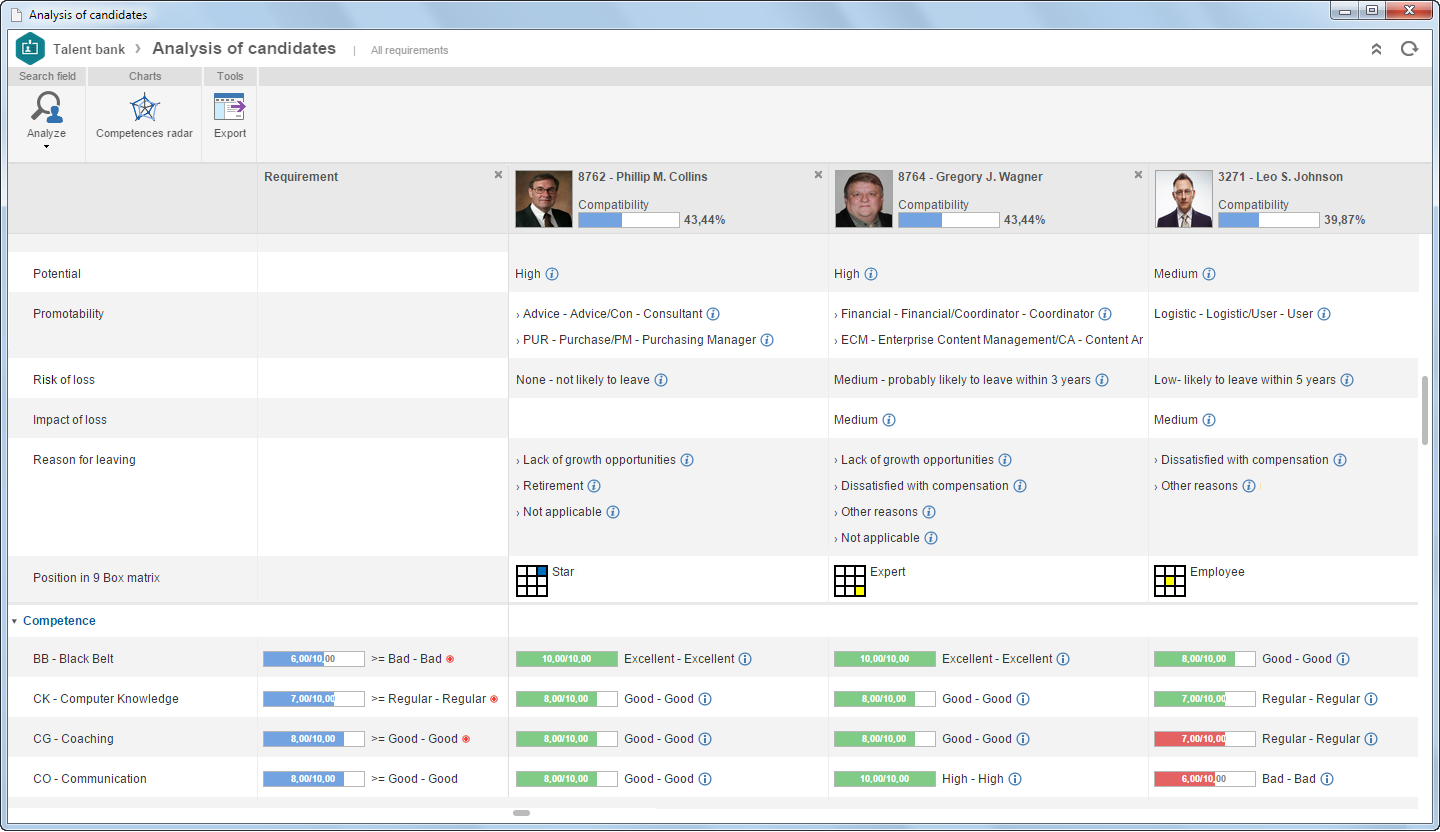Image resolution: width=1440 pixels, height=832 pixels.
Task: Click info icon for Financial Coordinator promotability
Action: coord(1105,314)
